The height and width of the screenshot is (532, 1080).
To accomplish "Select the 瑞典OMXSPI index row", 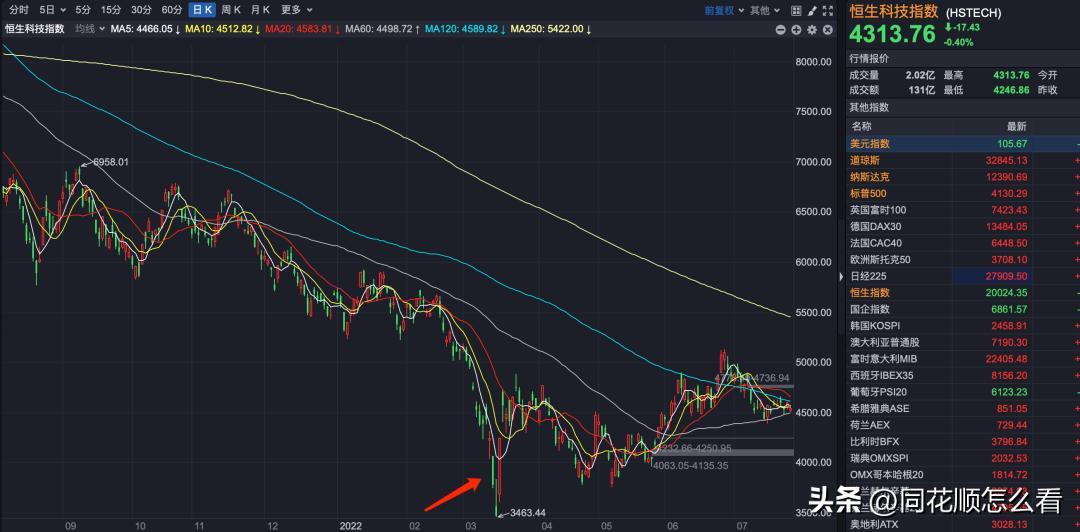I will [963, 458].
